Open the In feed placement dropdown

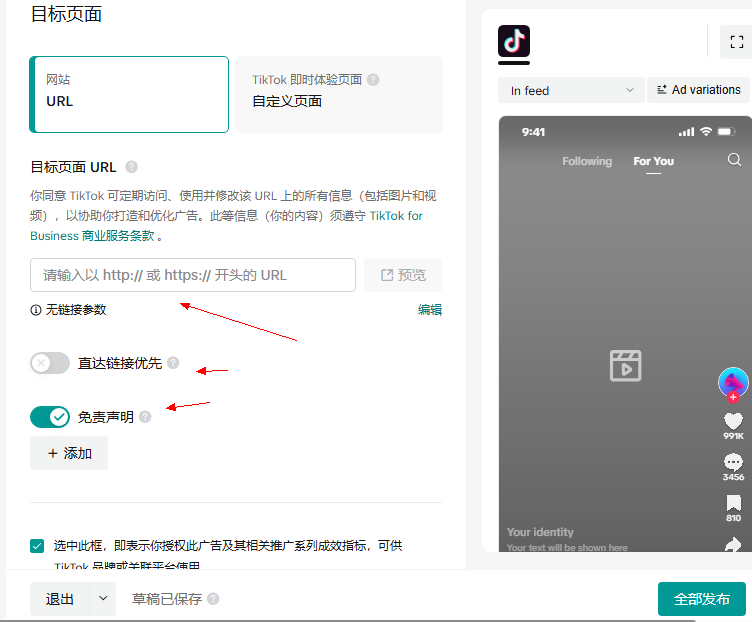pos(571,90)
